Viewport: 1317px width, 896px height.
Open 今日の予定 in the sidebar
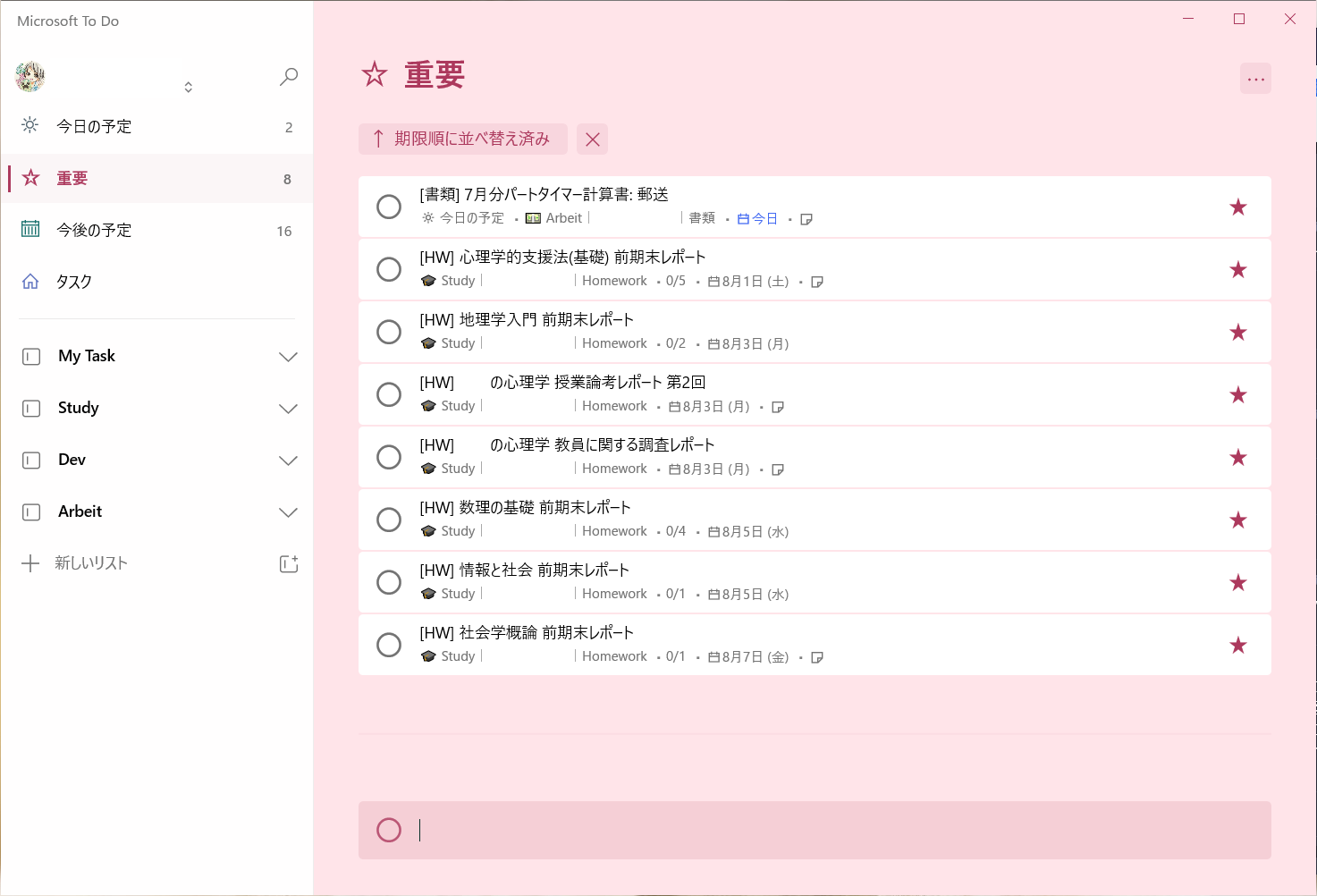[94, 127]
